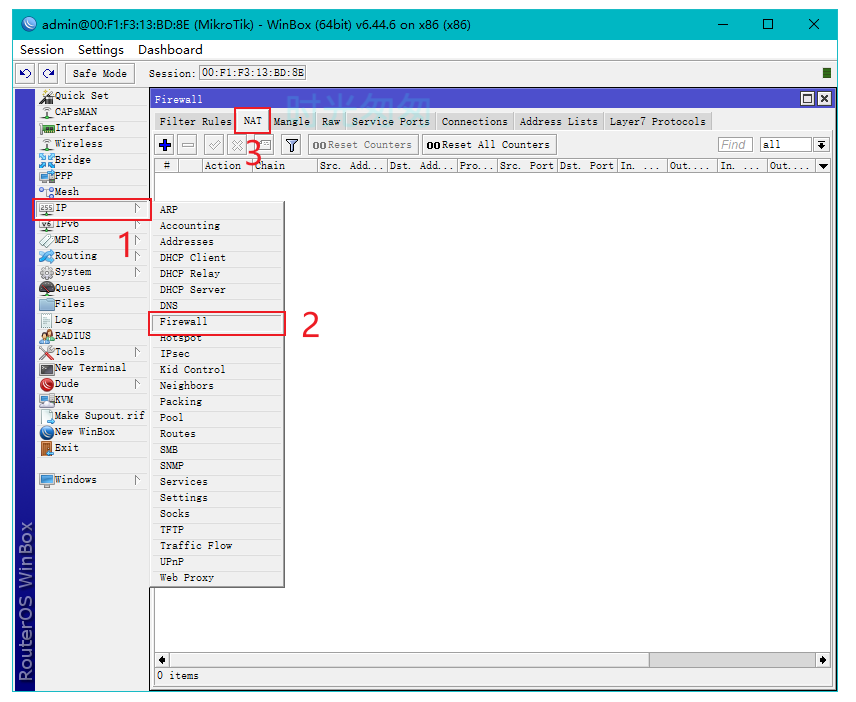Open PPP sidebar entry
The image size is (856, 702).
tap(92, 176)
